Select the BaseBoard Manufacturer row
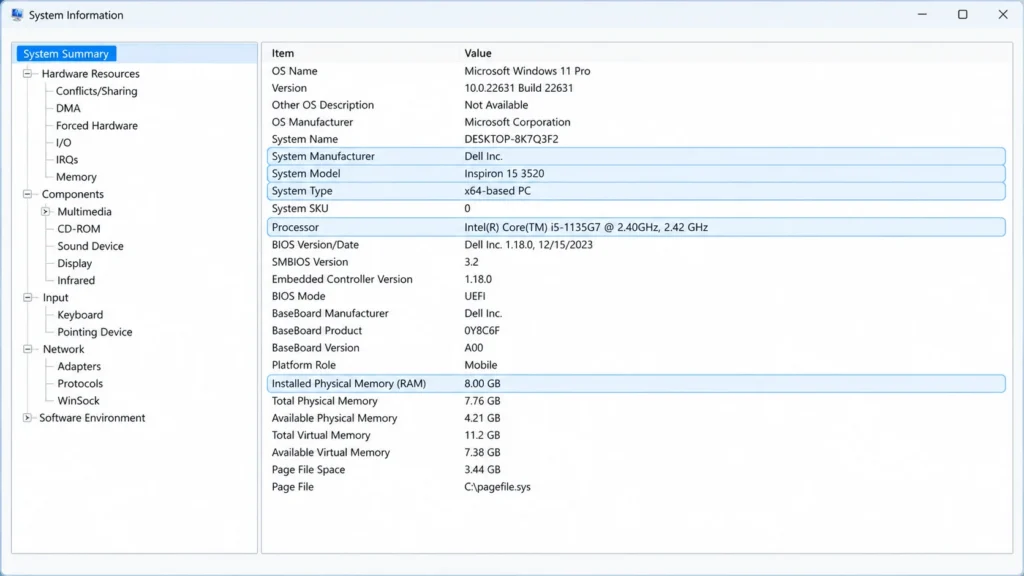Screen dimensions: 1024x576 636,313
